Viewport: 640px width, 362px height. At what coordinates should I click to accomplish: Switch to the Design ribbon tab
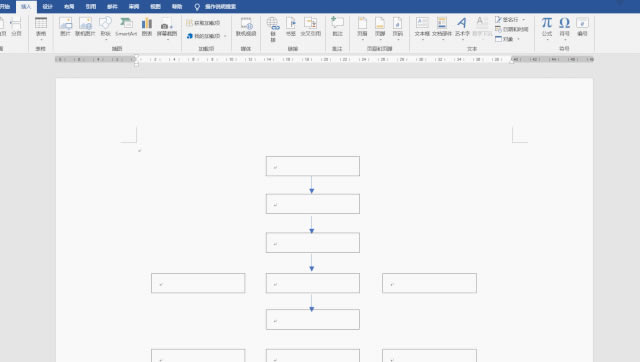click(47, 7)
